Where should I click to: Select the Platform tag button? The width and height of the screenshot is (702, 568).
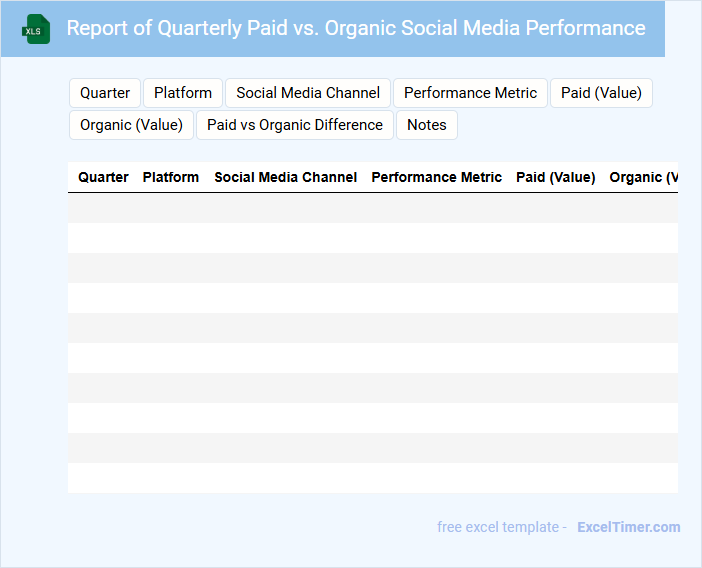pos(183,93)
